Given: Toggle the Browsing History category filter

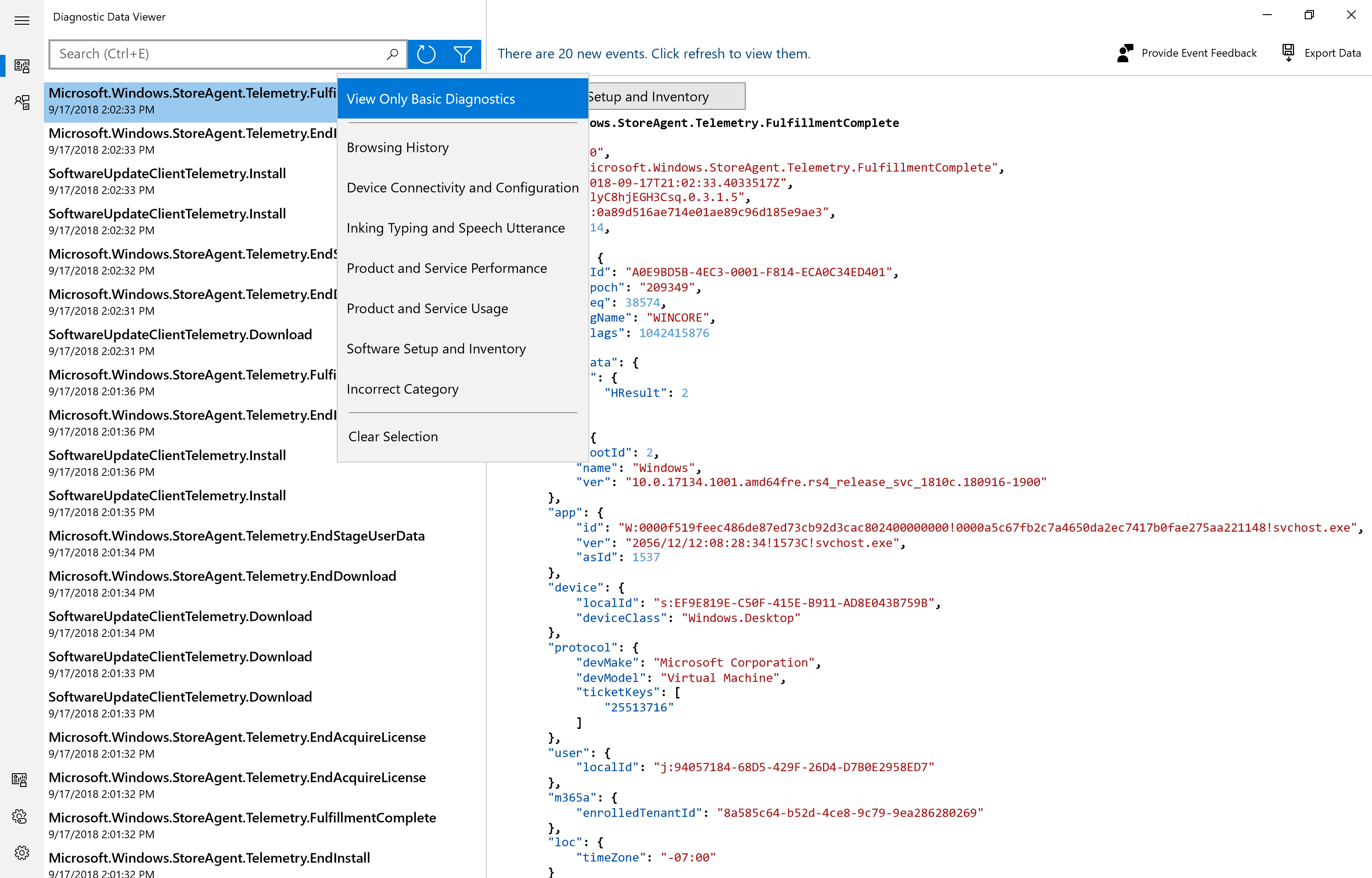Looking at the screenshot, I should [397, 148].
